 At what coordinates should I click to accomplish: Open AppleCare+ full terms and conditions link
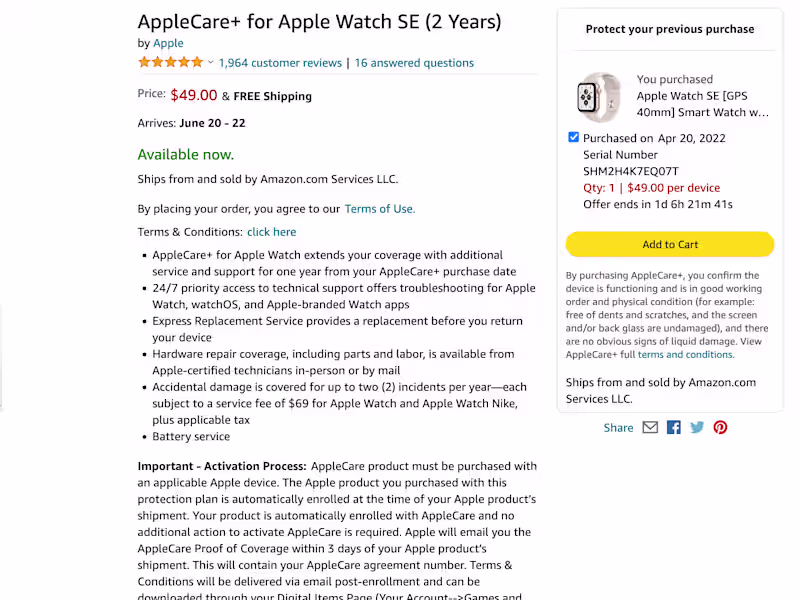point(685,355)
